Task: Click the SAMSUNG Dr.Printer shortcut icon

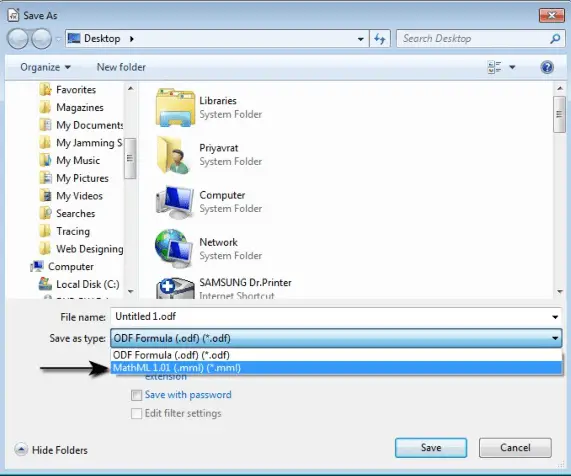Action: 175,288
